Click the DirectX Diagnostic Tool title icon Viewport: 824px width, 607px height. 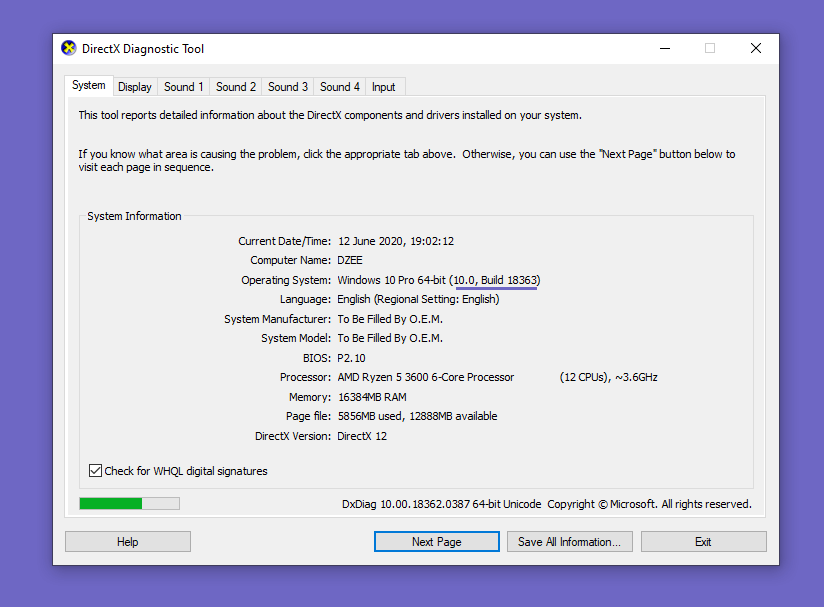coord(68,48)
